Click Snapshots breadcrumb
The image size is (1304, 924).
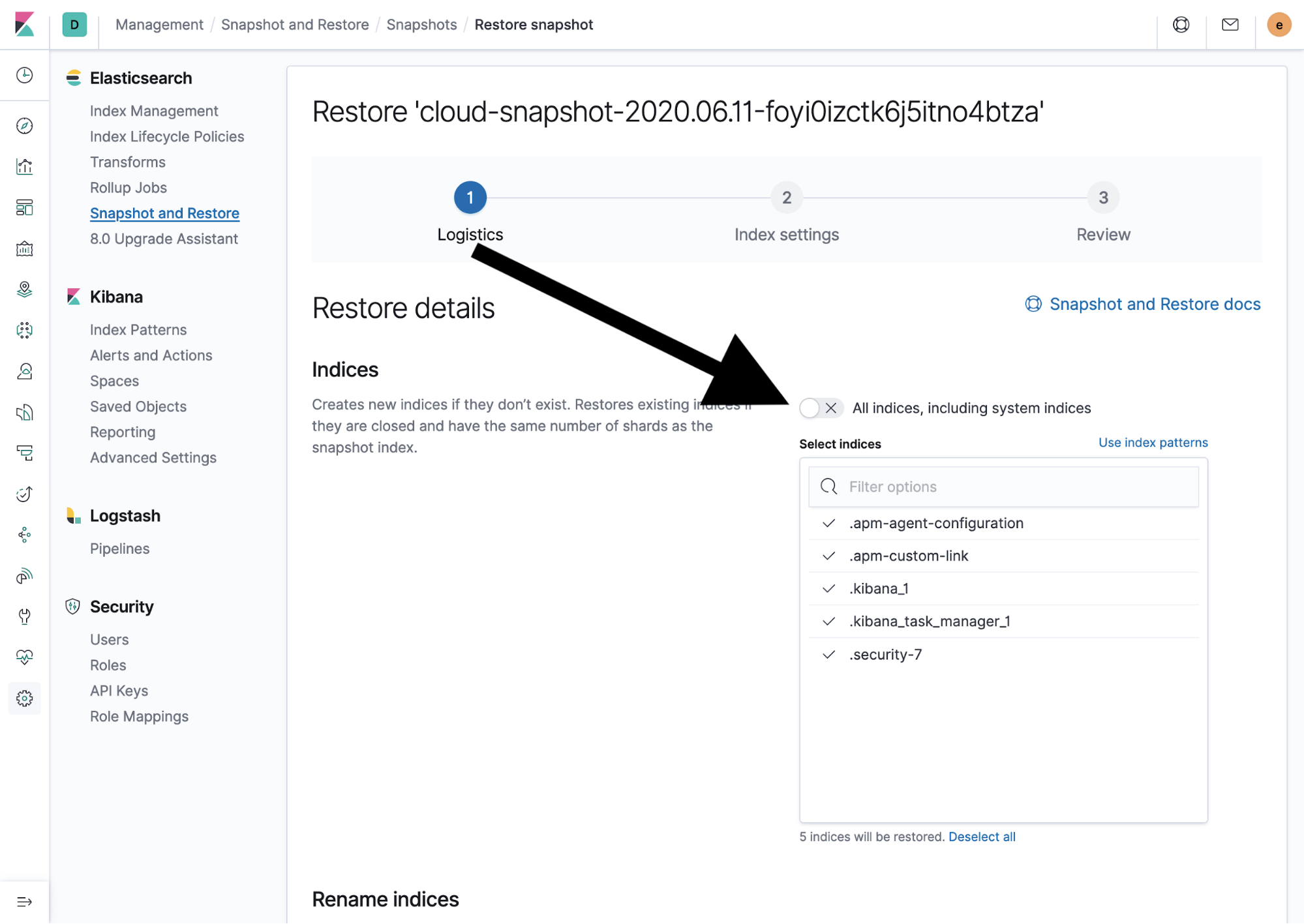[421, 25]
